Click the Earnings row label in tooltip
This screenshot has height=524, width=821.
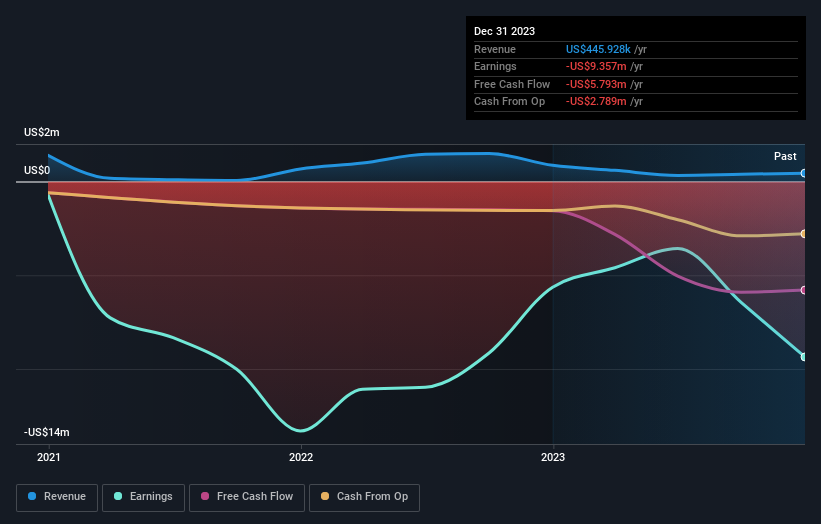click(495, 66)
